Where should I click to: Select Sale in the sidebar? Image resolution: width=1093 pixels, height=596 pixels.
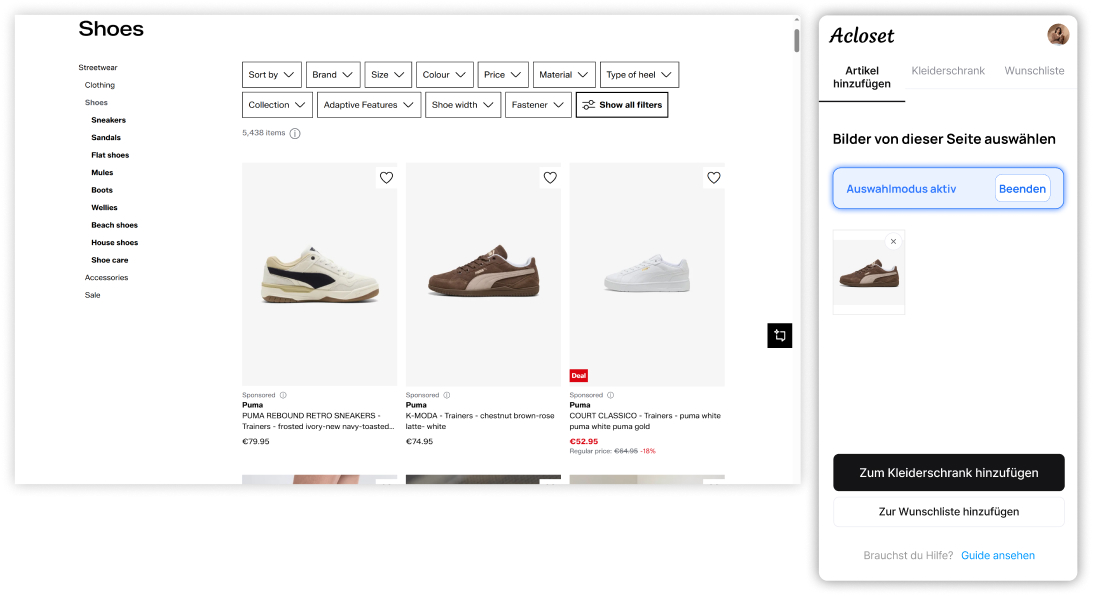[93, 295]
